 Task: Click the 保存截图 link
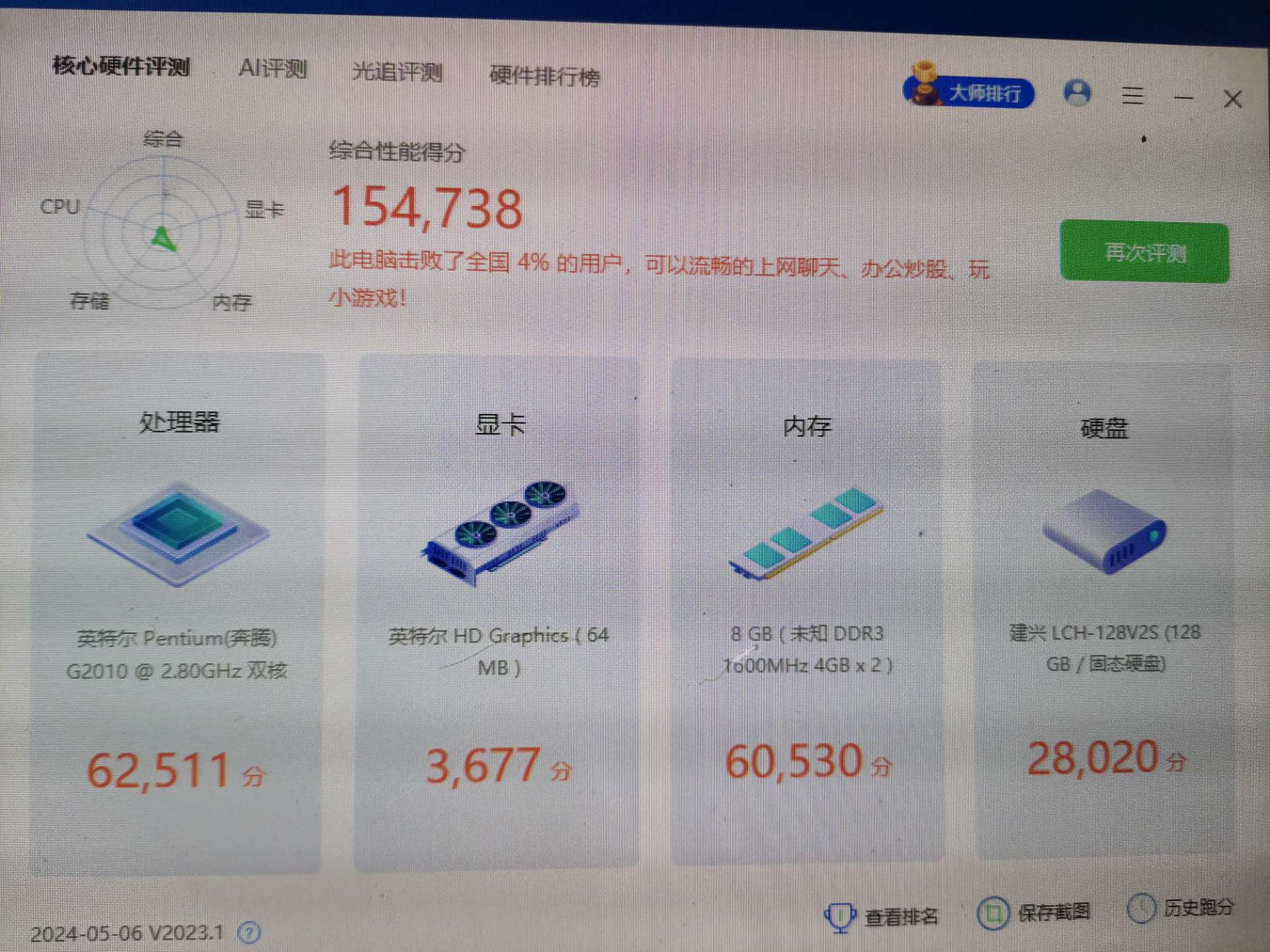pos(1053,912)
